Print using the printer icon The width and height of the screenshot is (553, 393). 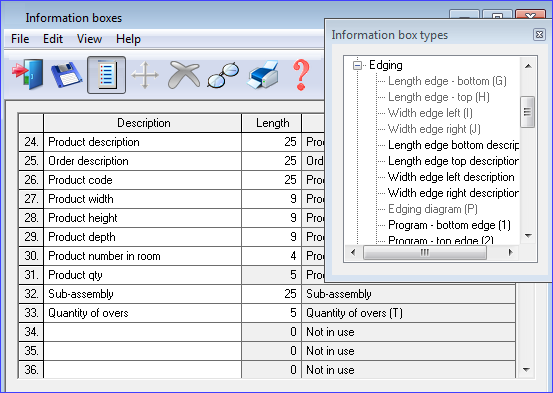(x=263, y=74)
